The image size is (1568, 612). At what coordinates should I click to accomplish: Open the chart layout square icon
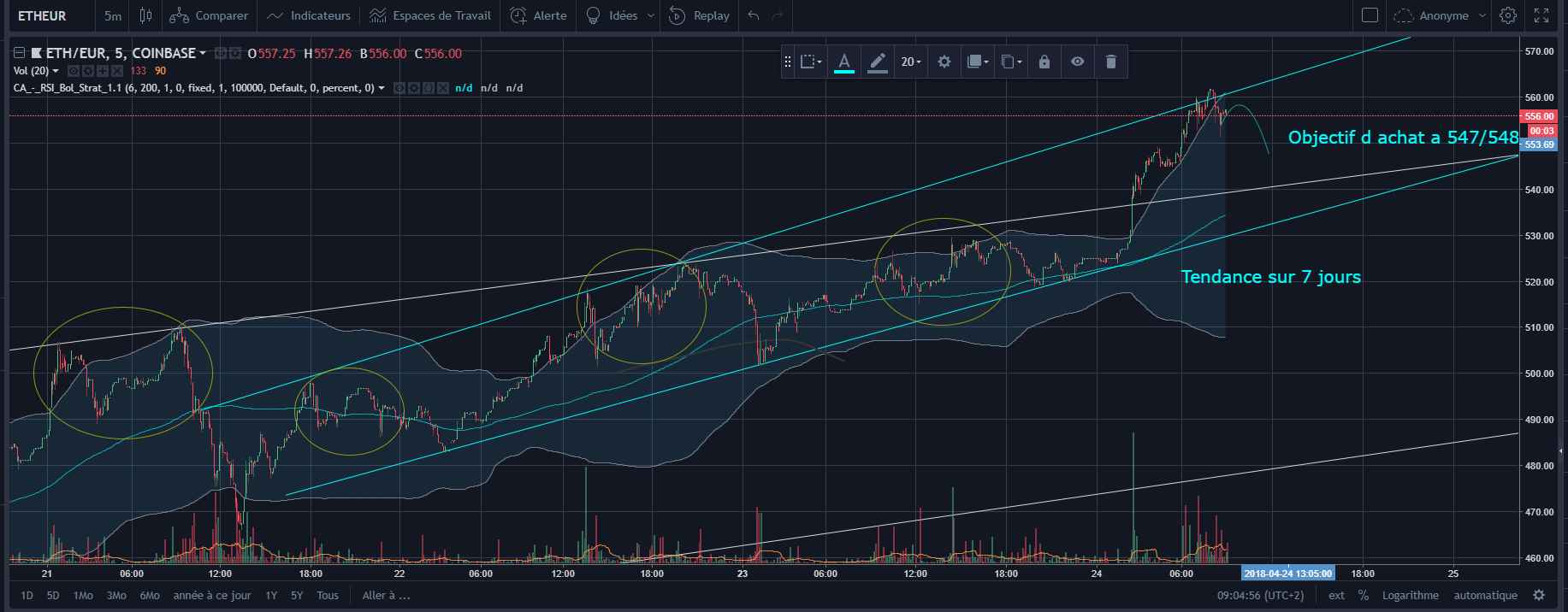point(1370,15)
